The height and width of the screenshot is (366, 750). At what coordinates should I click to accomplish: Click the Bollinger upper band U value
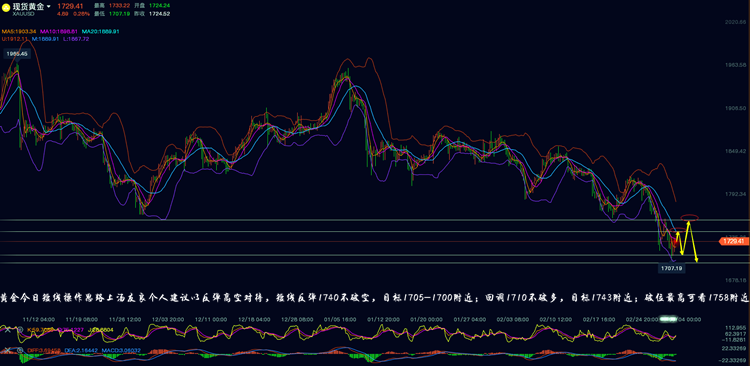click(14, 39)
